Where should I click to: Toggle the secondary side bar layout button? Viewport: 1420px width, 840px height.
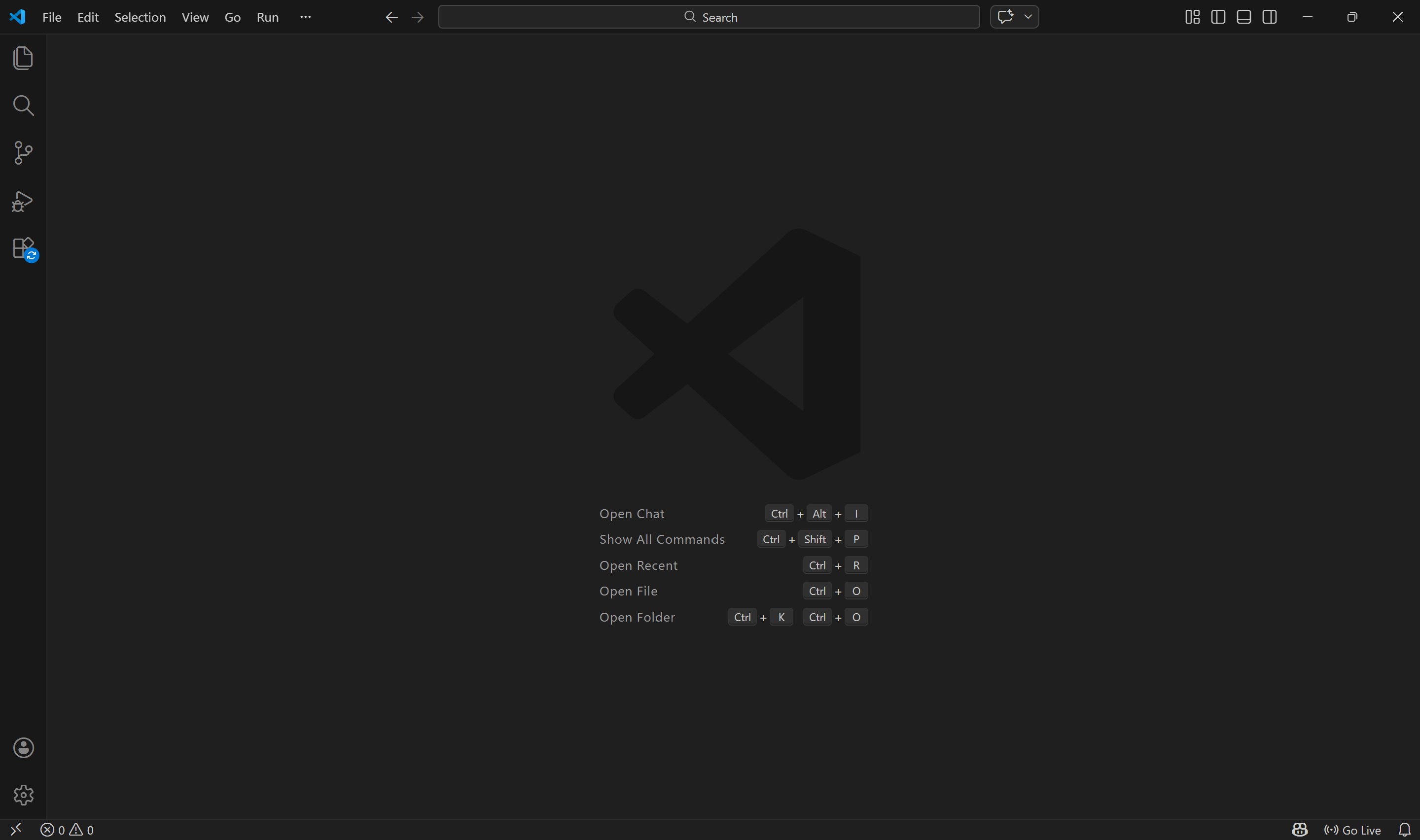tap(1270, 17)
